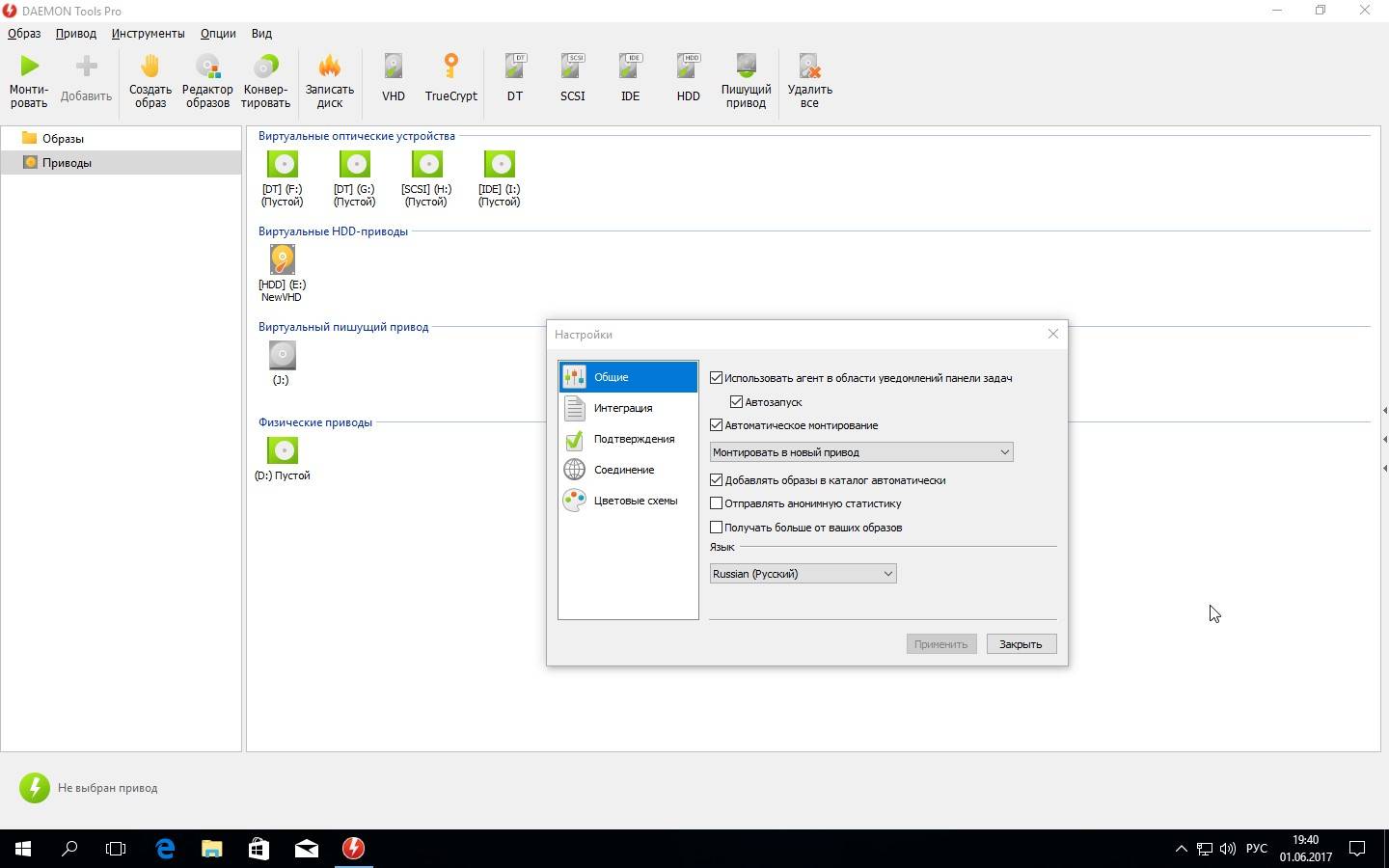Open volume control in system tray
The image size is (1389, 868).
pyautogui.click(x=1227, y=849)
